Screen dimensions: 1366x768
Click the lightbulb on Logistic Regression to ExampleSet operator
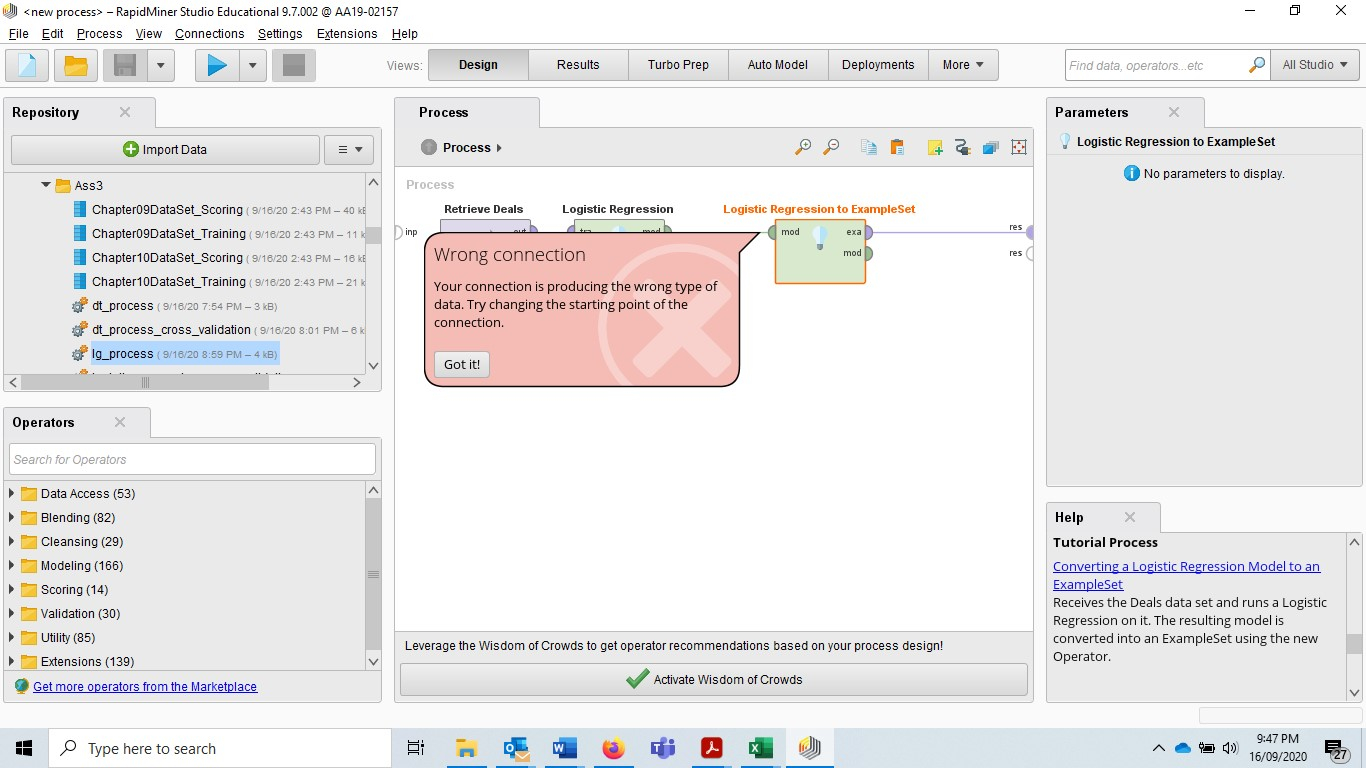click(820, 237)
